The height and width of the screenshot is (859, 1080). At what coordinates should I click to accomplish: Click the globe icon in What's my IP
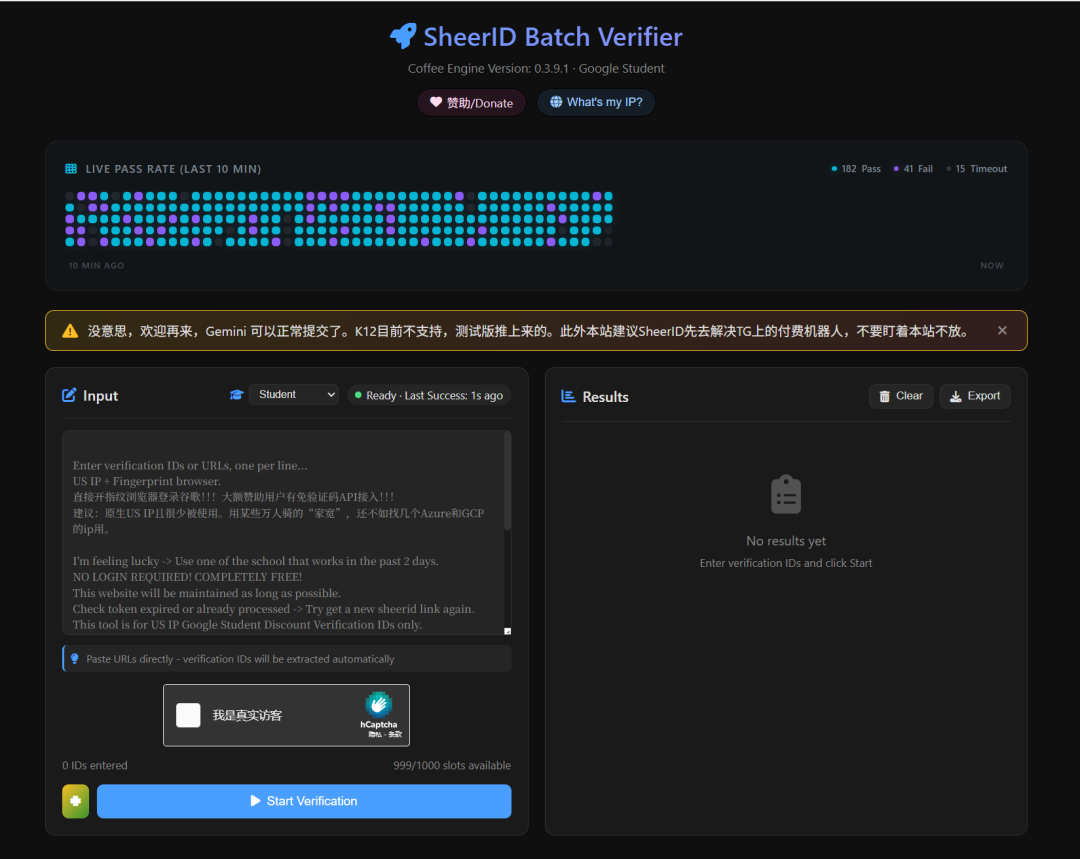point(556,102)
